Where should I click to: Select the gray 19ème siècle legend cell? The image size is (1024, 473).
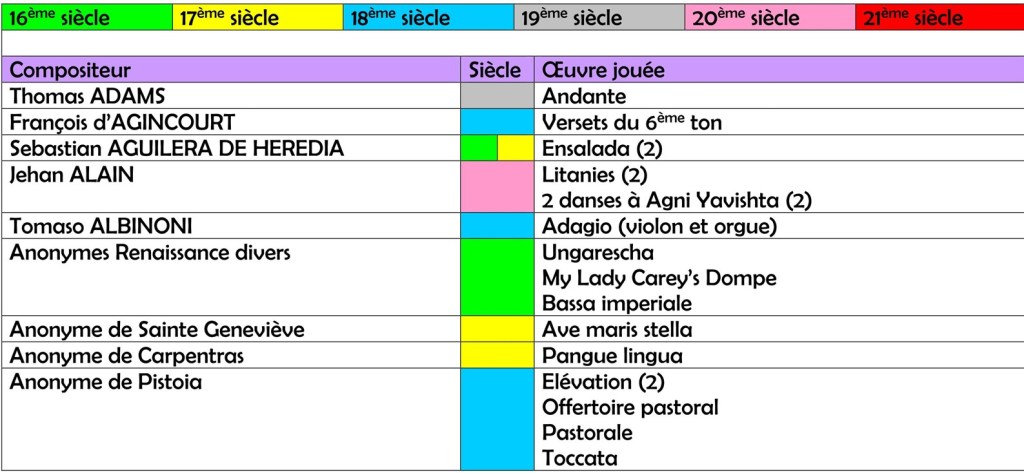tap(599, 18)
